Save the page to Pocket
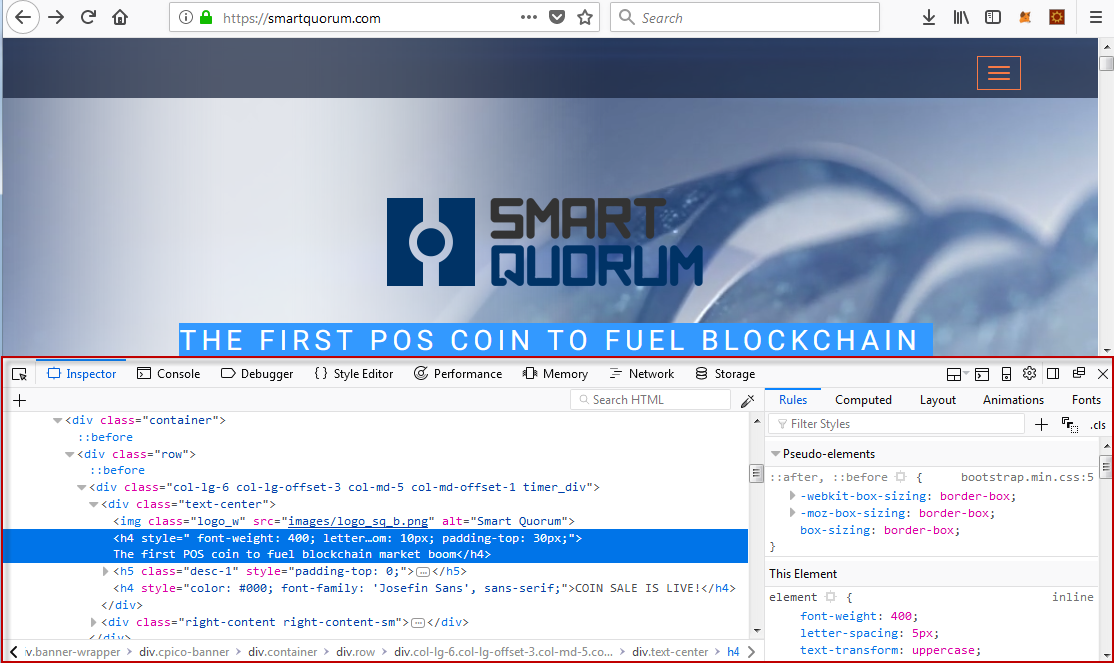 (x=557, y=17)
